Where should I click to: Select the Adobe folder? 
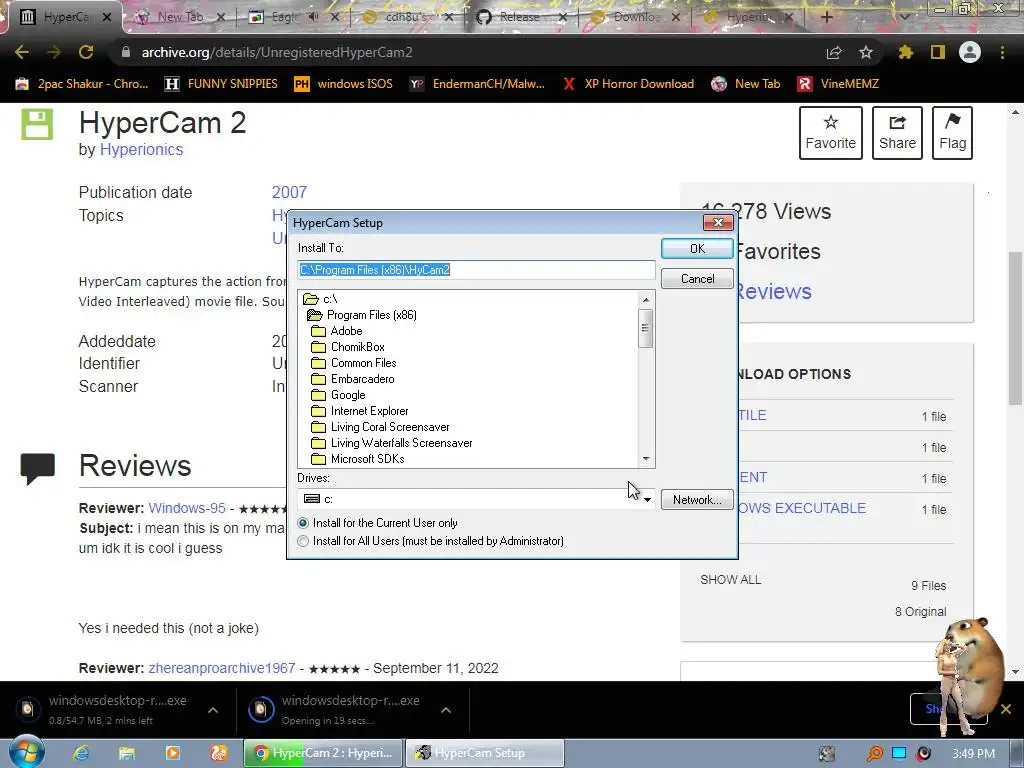[337, 331]
